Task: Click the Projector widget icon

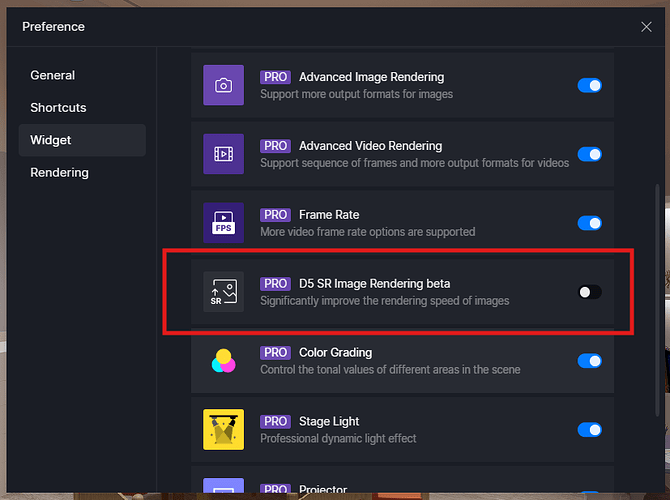Action: pyautogui.click(x=223, y=488)
